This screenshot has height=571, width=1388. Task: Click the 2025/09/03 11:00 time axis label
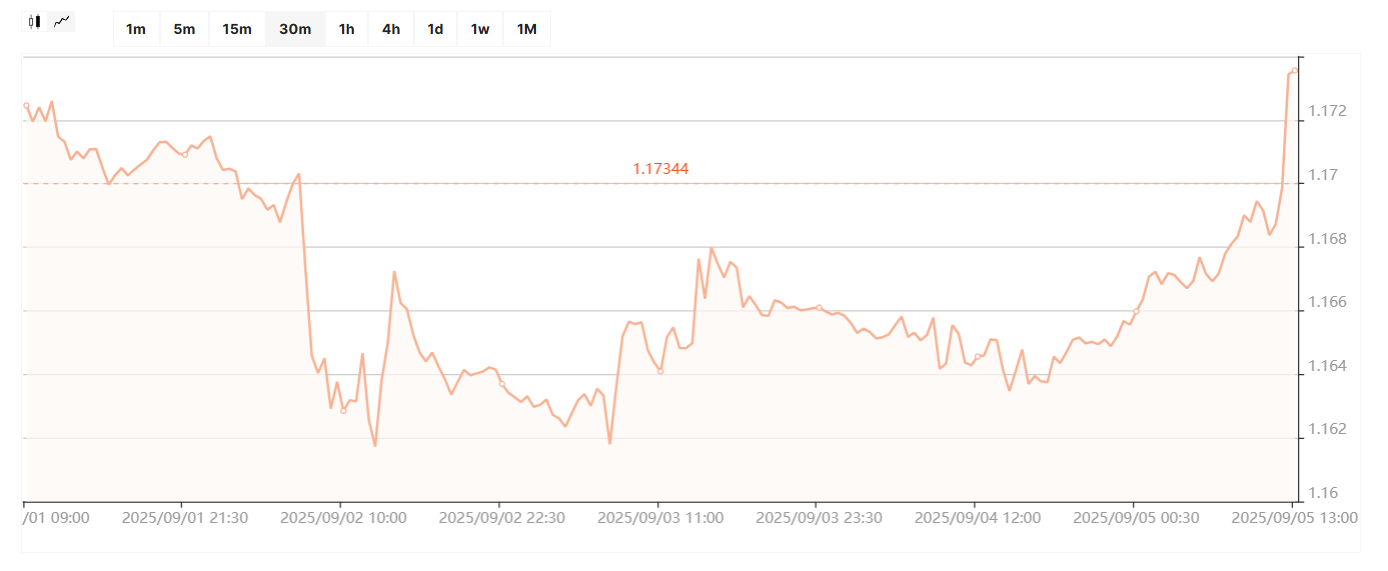pos(660,518)
